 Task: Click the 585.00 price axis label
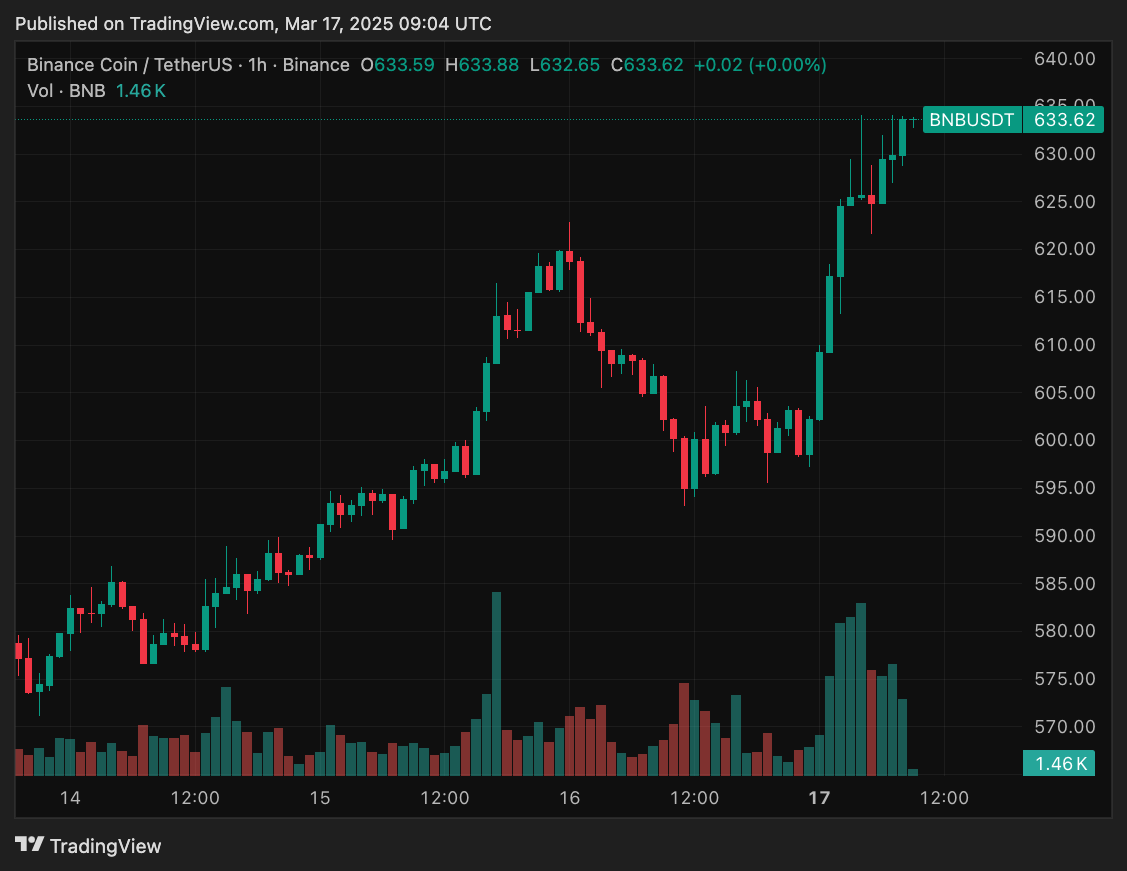click(x=1064, y=584)
